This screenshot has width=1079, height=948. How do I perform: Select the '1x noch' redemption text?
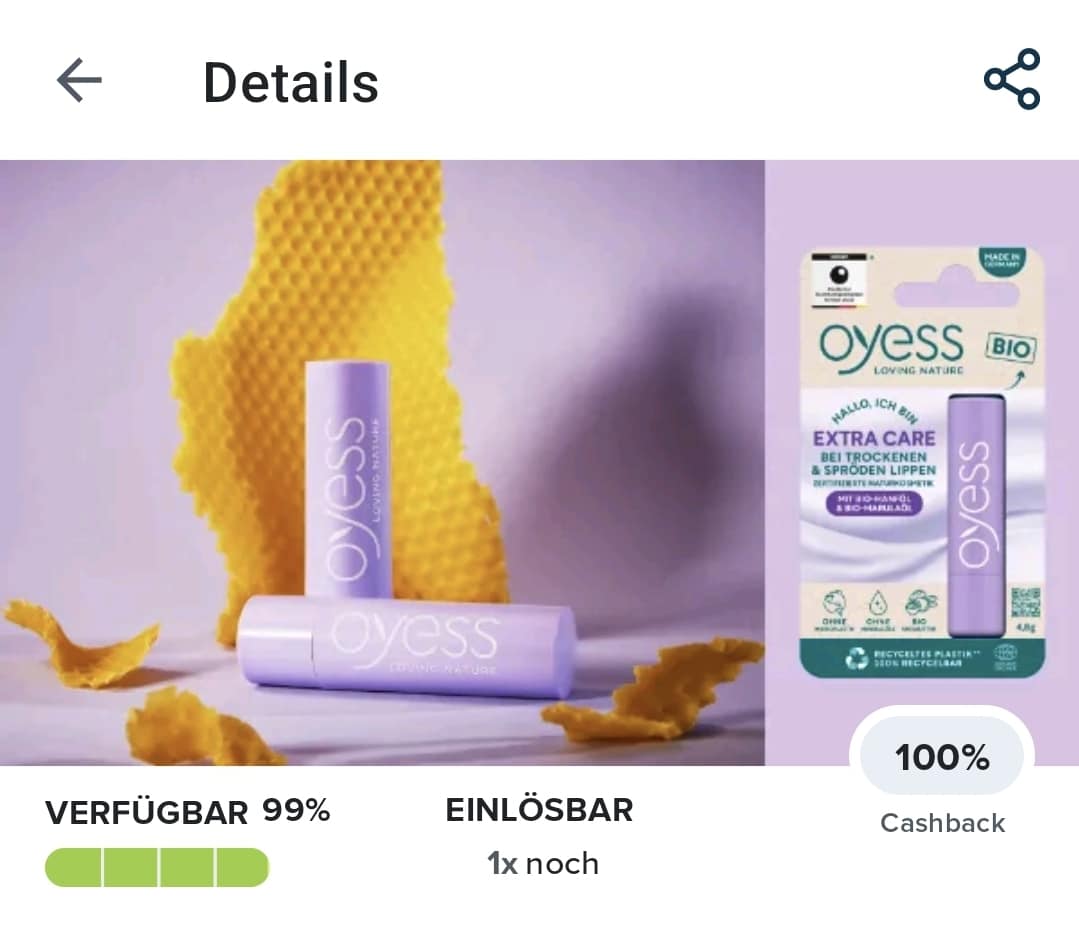[542, 863]
